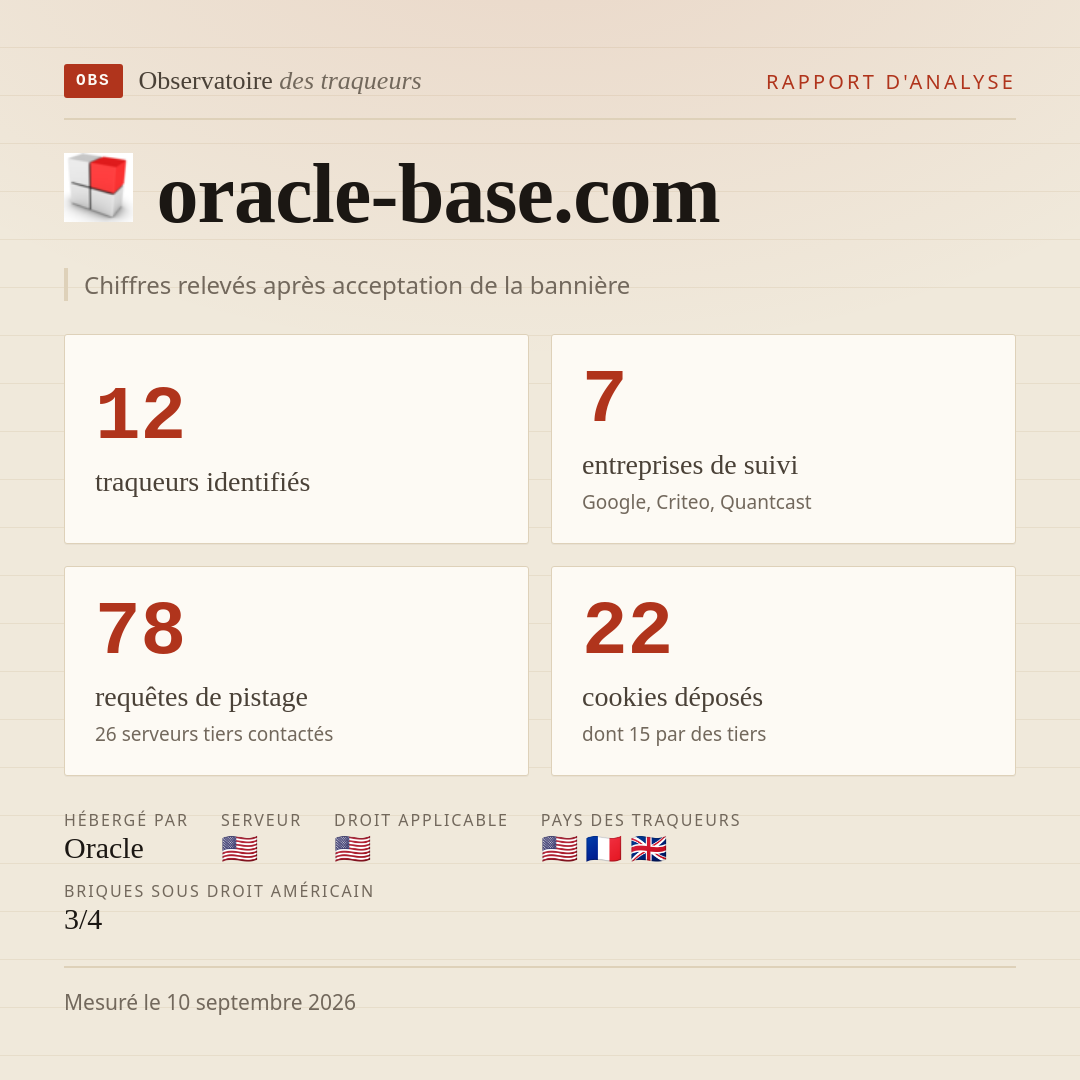Click the Briques sous droit américain label
This screenshot has height=1080, width=1080.
(219, 891)
